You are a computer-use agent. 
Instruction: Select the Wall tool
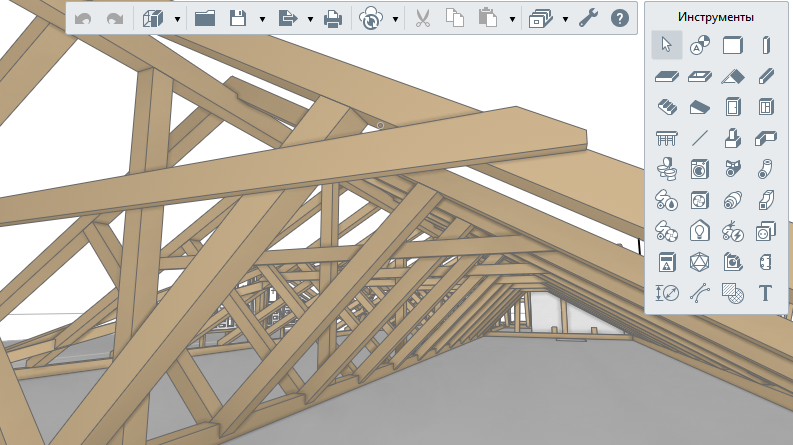pos(733,45)
